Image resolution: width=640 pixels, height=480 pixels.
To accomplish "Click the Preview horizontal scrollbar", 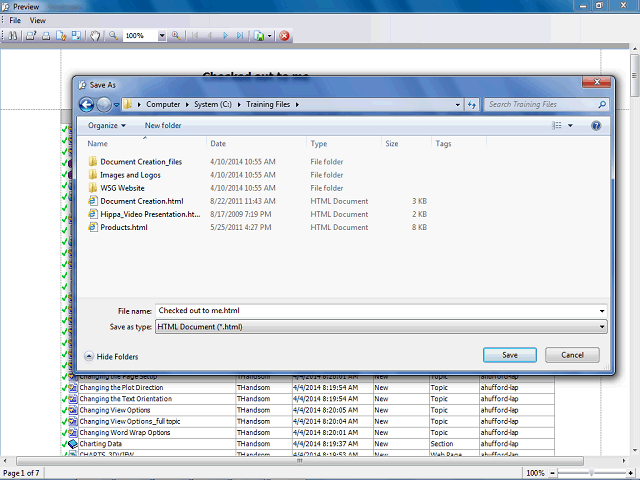I will (x=300, y=461).
